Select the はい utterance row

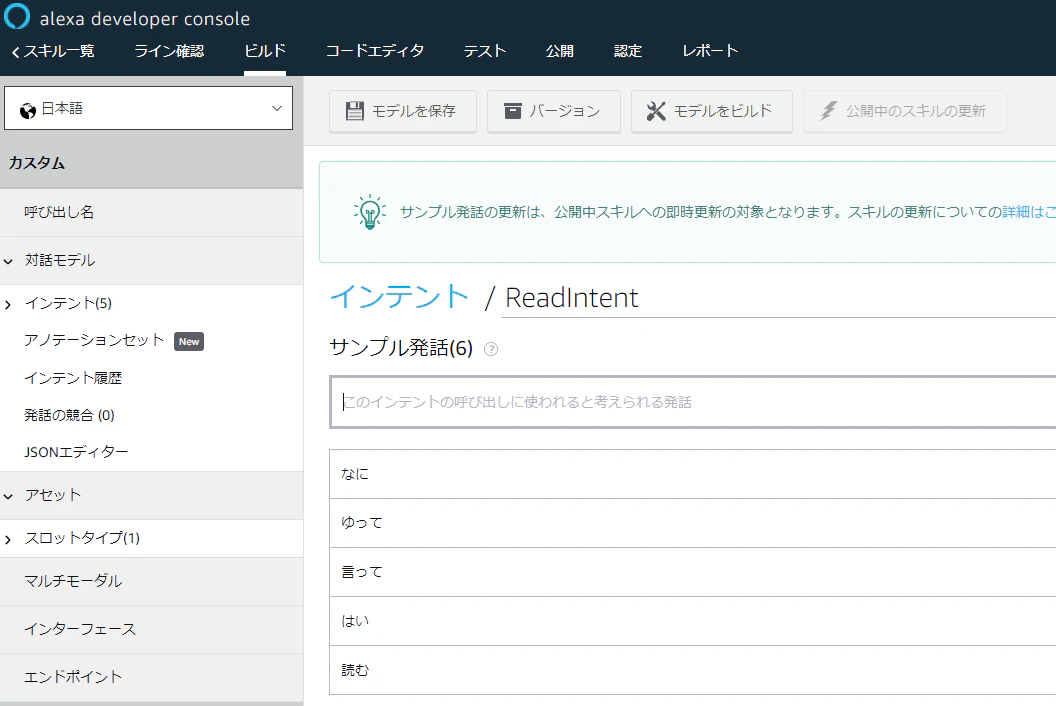[692, 621]
